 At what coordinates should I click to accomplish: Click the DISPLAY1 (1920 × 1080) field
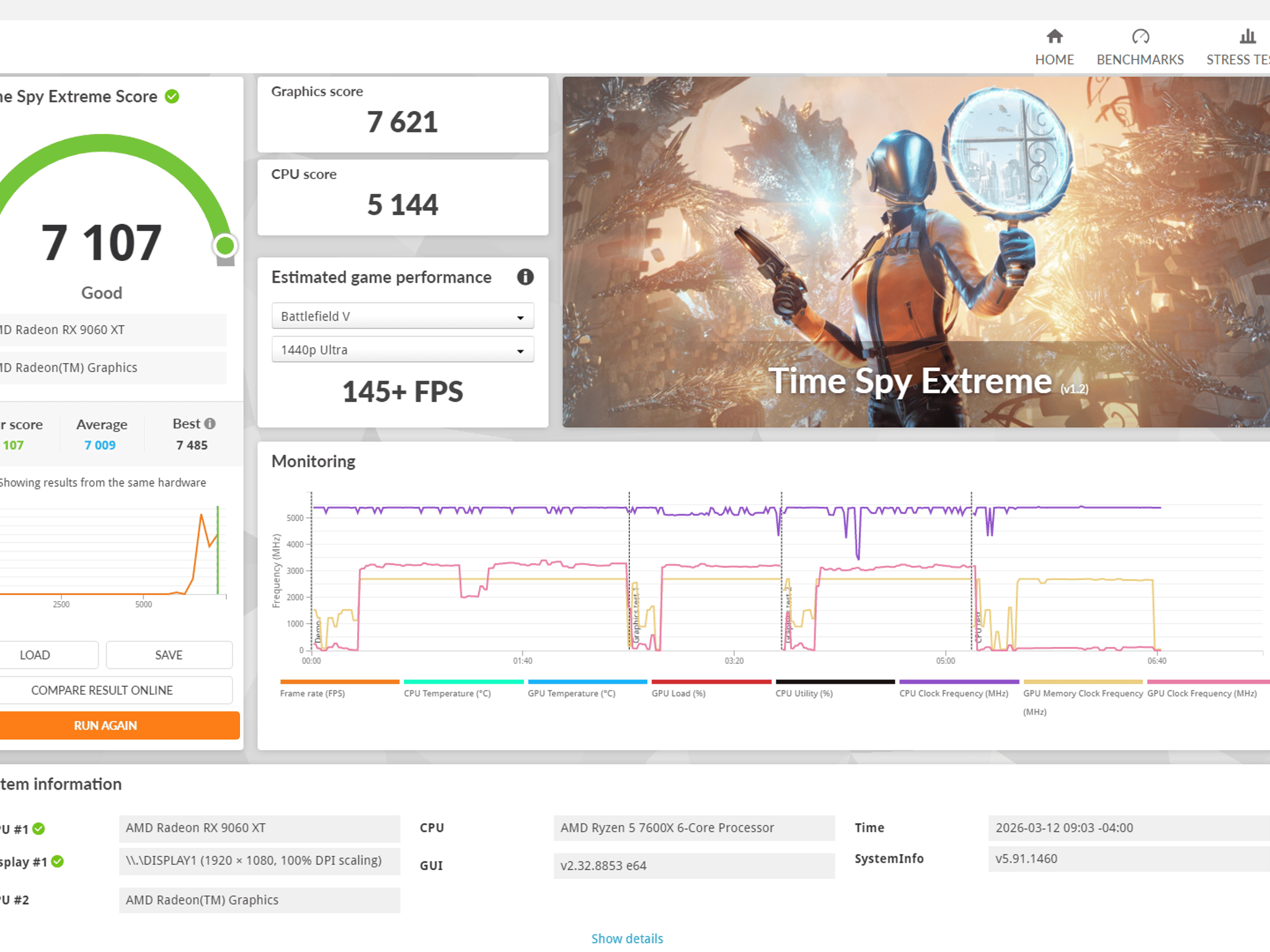coord(259,861)
